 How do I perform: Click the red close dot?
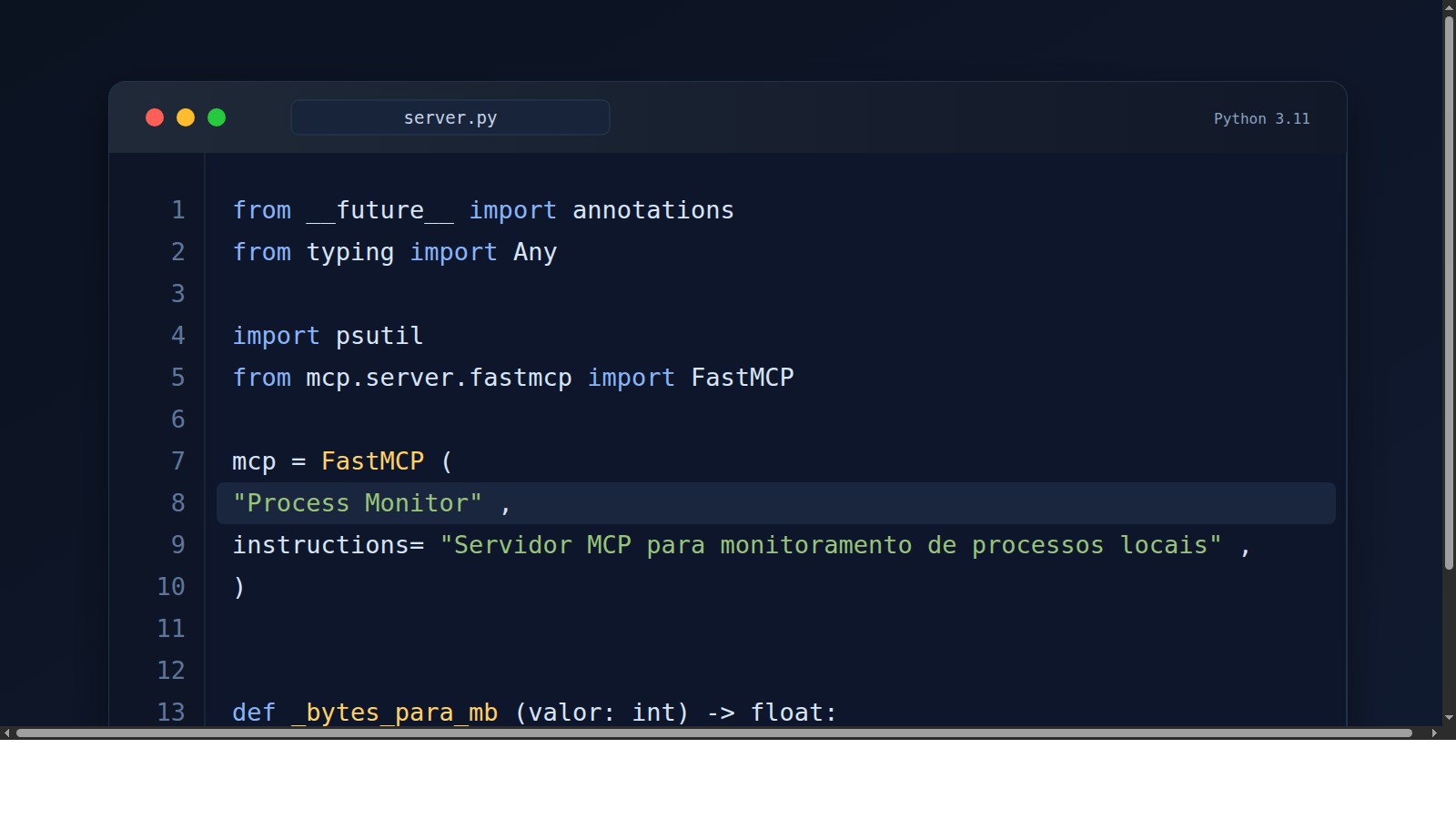155,117
